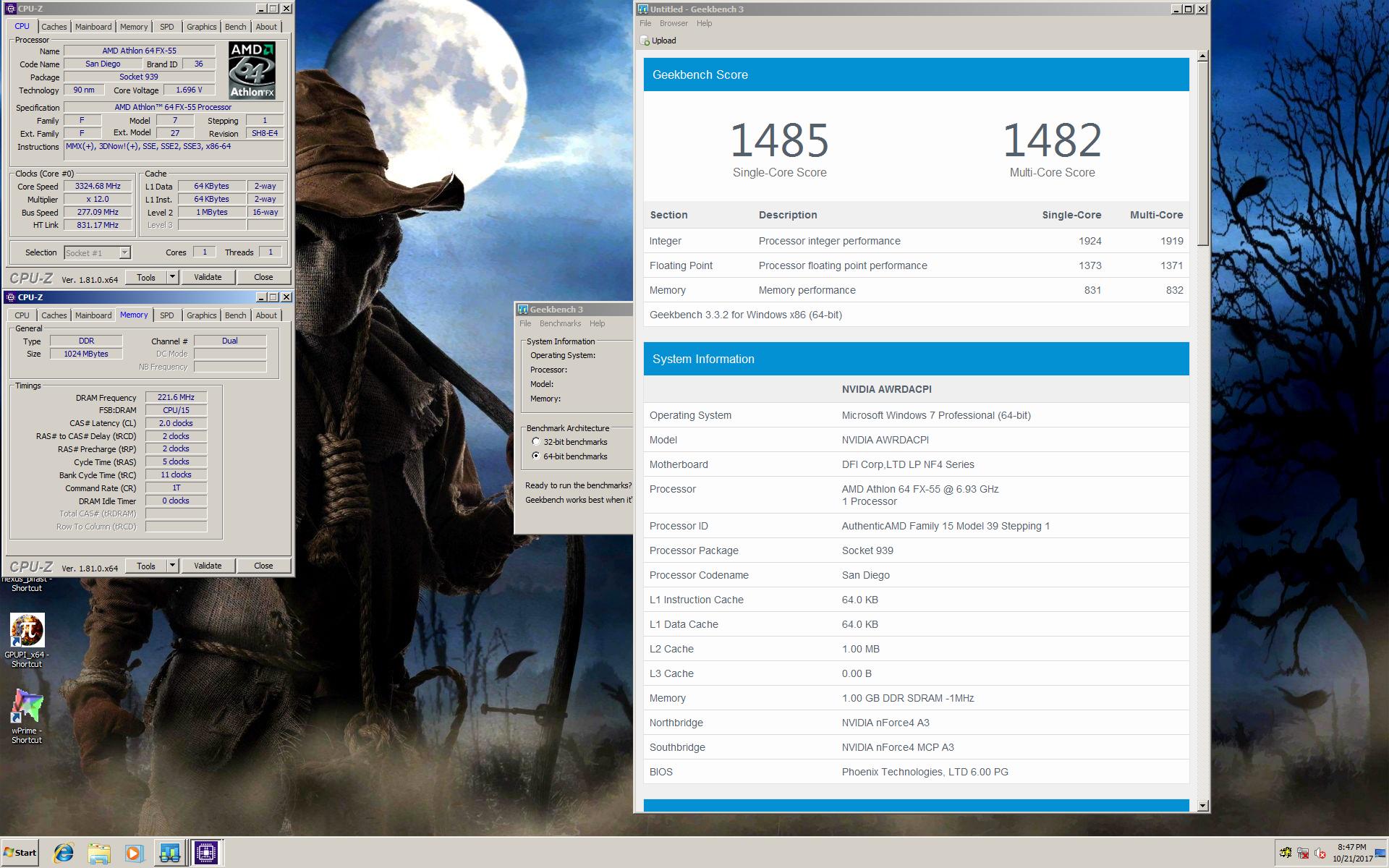Open the Start menu

pyautogui.click(x=20, y=853)
